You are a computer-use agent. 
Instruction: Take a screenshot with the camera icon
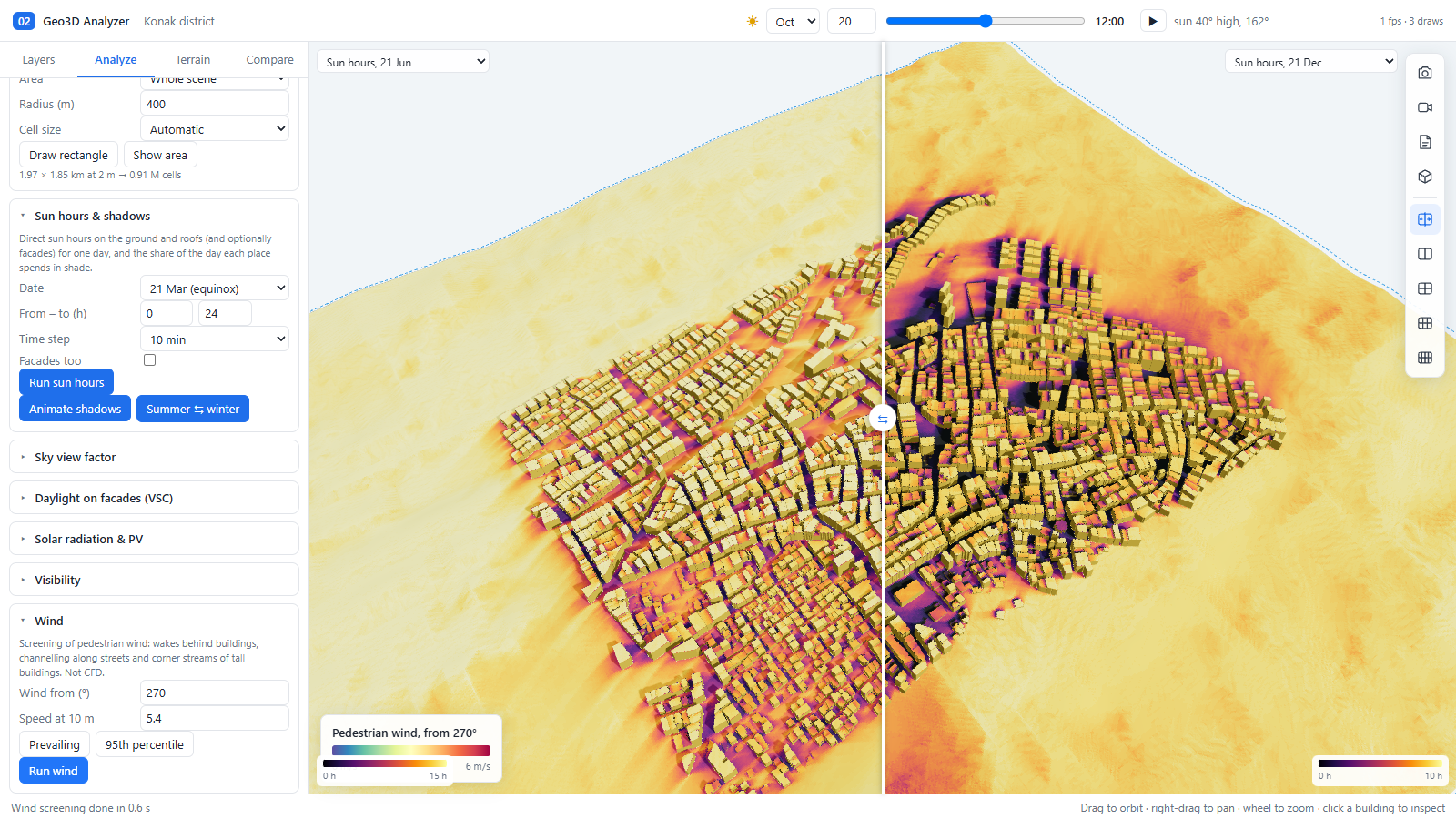[1425, 73]
